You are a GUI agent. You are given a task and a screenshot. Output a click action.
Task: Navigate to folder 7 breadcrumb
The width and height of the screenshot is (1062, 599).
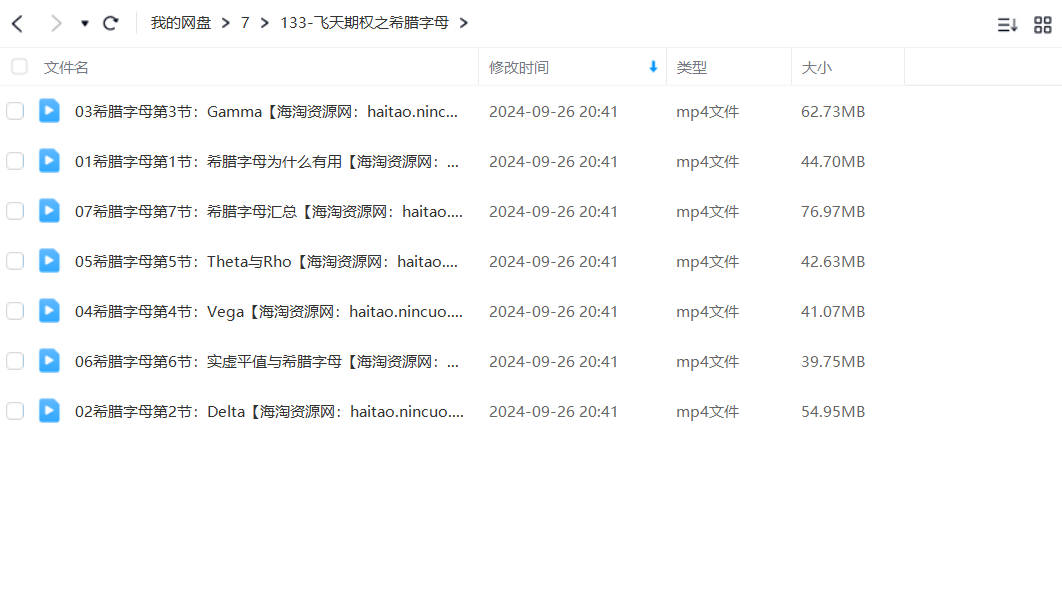(x=245, y=23)
